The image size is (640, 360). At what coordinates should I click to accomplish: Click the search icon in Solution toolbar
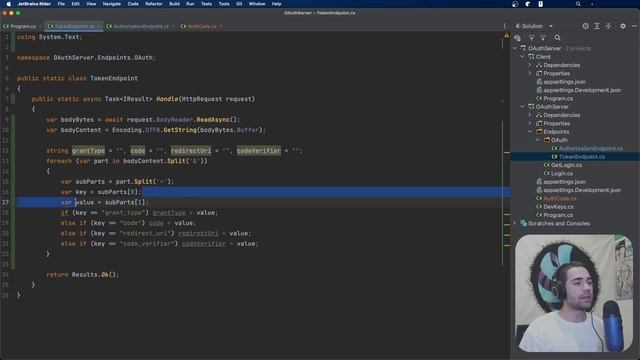pos(558,38)
